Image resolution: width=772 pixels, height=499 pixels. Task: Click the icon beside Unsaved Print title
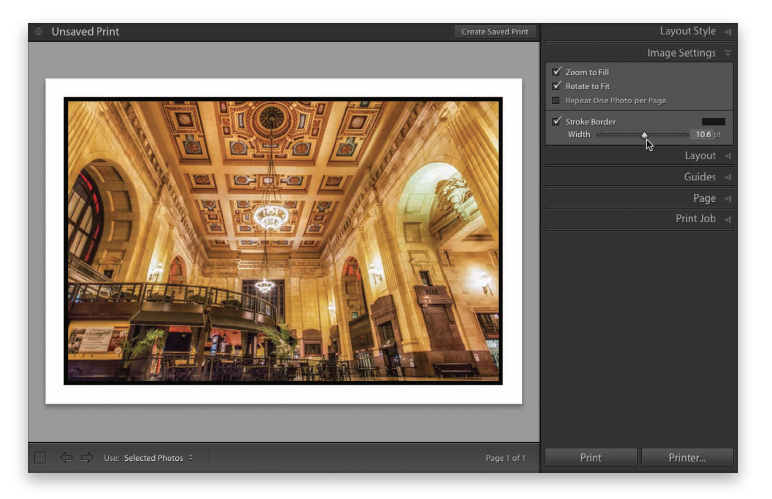[39, 32]
